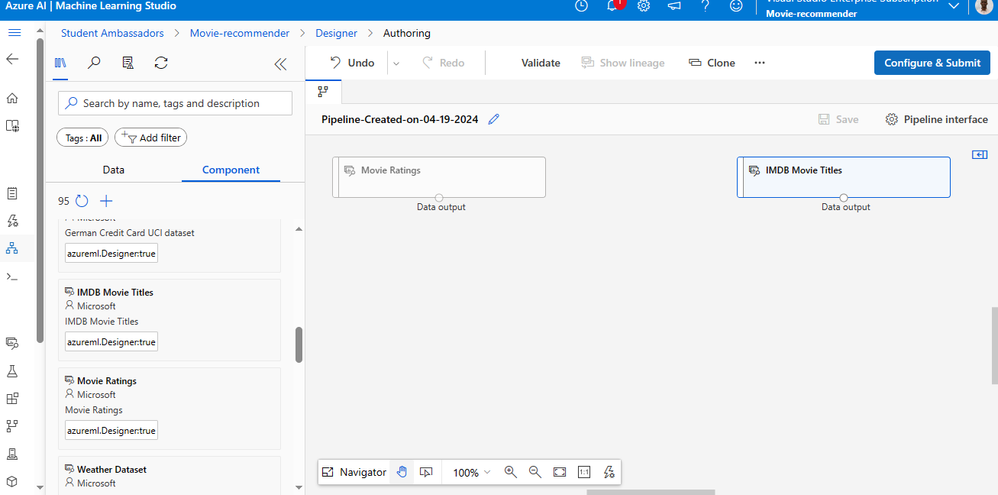Refresh the asset library panel
Image resolution: width=998 pixels, height=495 pixels.
[x=161, y=63]
